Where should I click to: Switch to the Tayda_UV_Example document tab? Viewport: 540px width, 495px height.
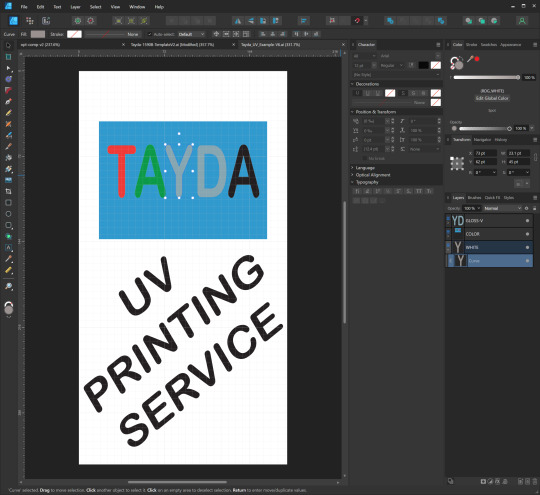coord(270,45)
